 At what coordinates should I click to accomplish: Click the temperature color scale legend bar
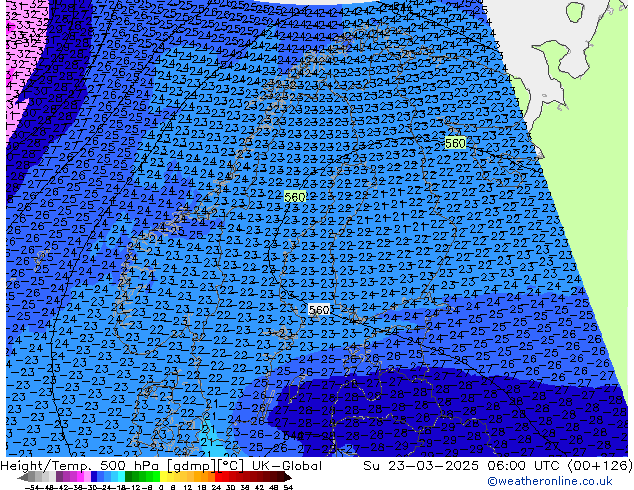pyautogui.click(x=155, y=477)
